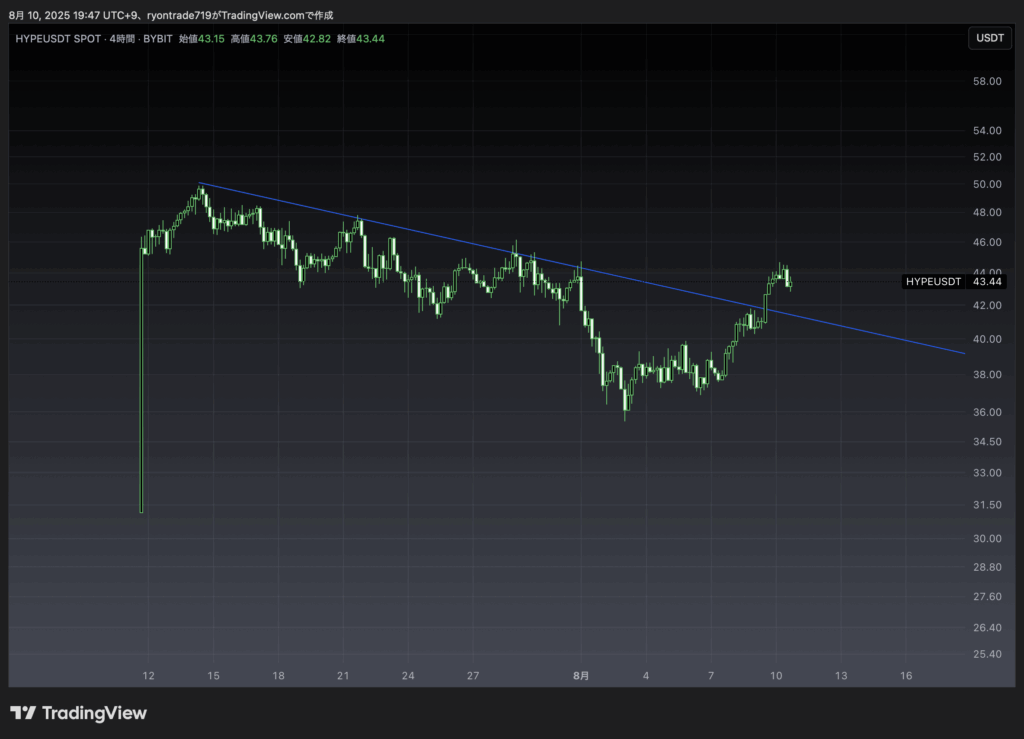Click date label 12 on time axis

pos(148,676)
